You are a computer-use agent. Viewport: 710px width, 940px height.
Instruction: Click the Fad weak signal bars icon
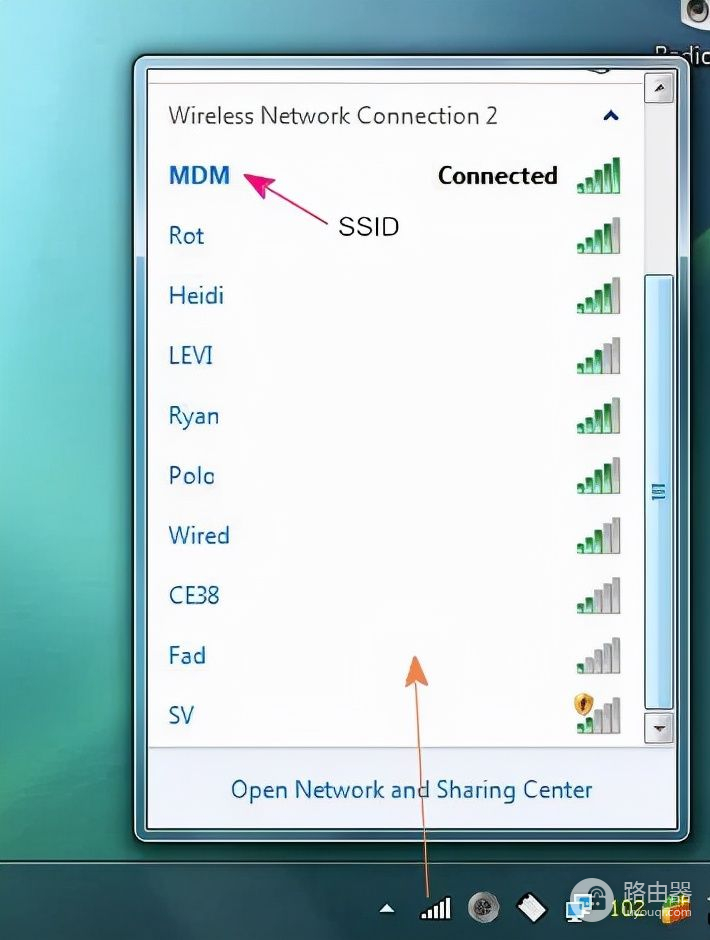(x=598, y=655)
